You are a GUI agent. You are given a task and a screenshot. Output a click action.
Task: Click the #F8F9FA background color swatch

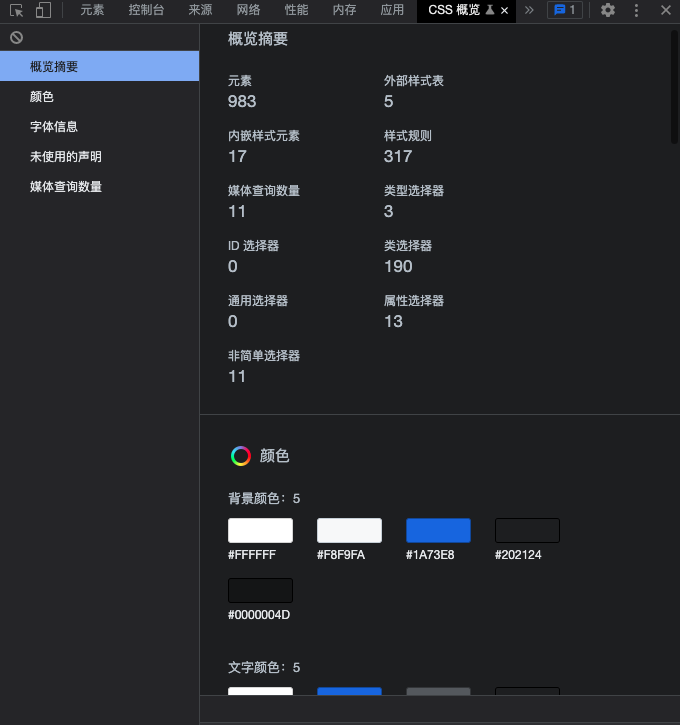349,530
